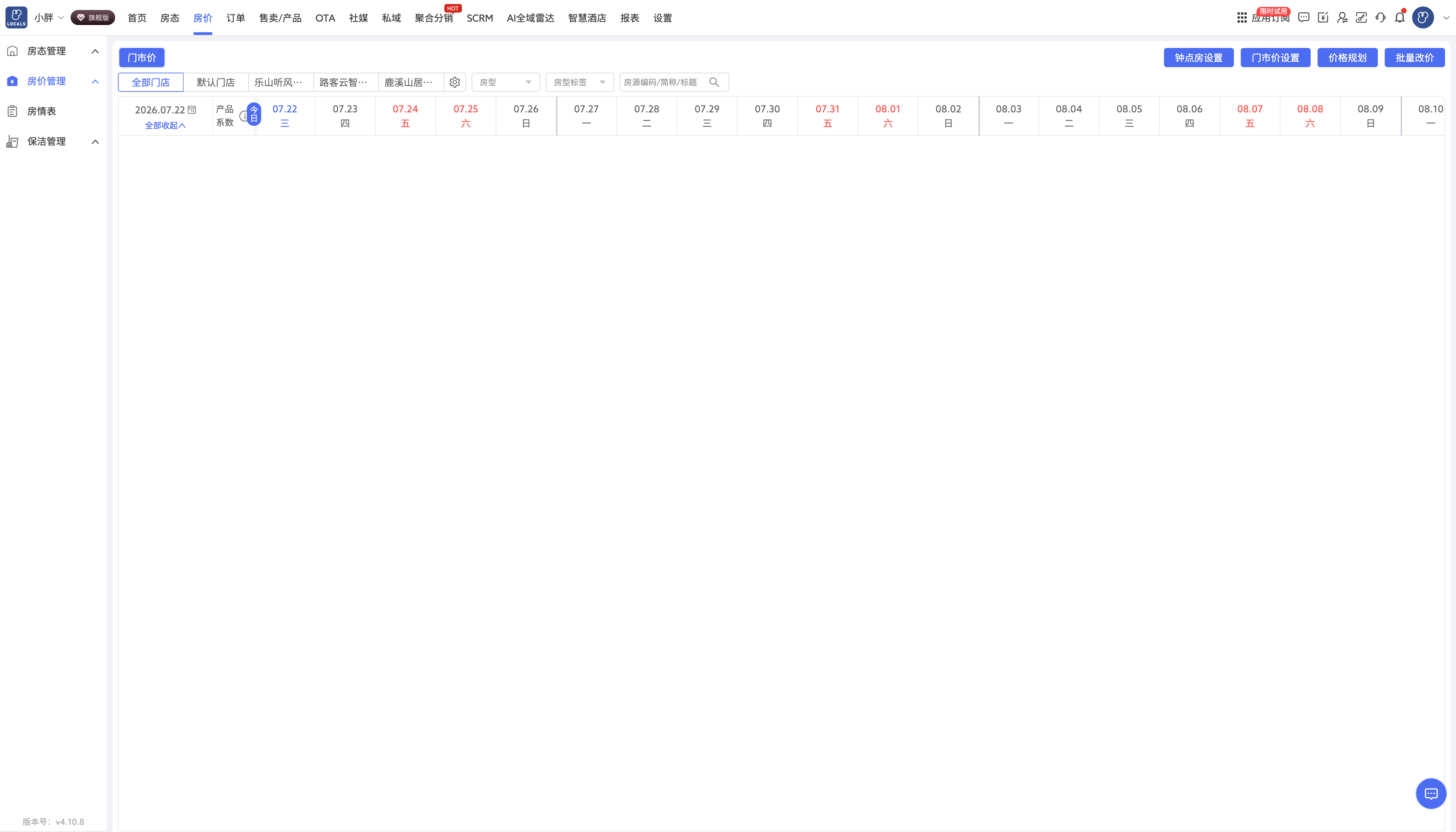Select the 默认门店 store tab

coord(216,82)
